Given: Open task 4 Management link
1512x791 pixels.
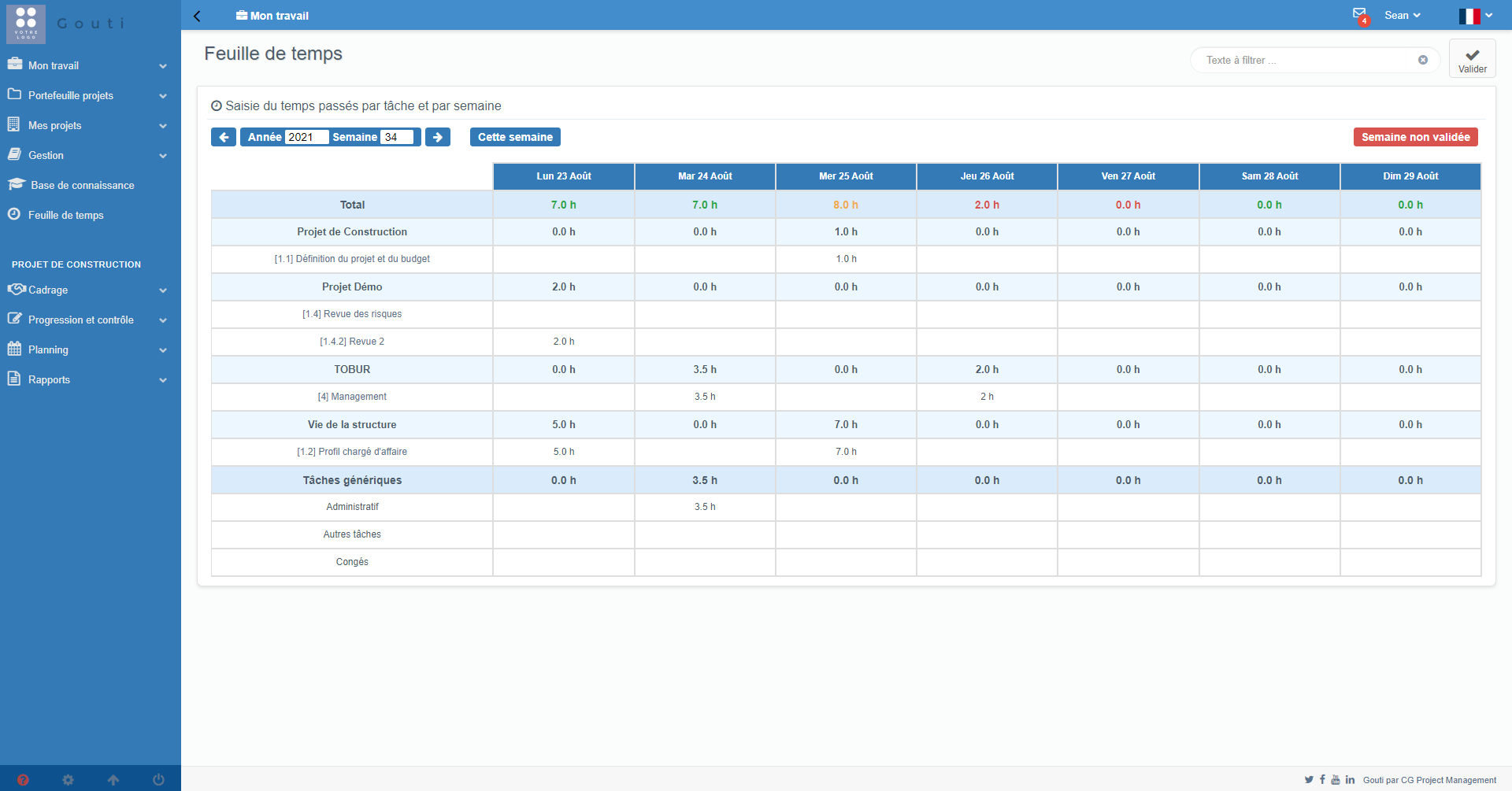Looking at the screenshot, I should 352,397.
